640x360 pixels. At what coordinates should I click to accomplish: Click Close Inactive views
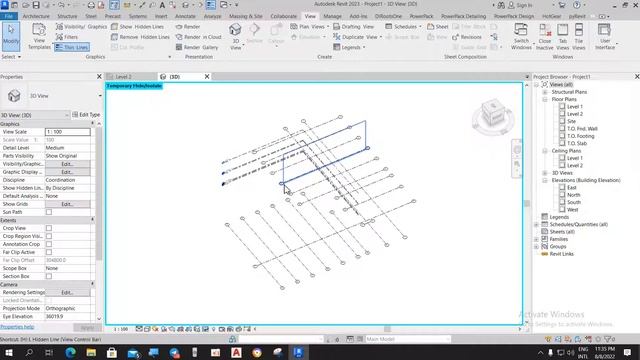tap(544, 37)
